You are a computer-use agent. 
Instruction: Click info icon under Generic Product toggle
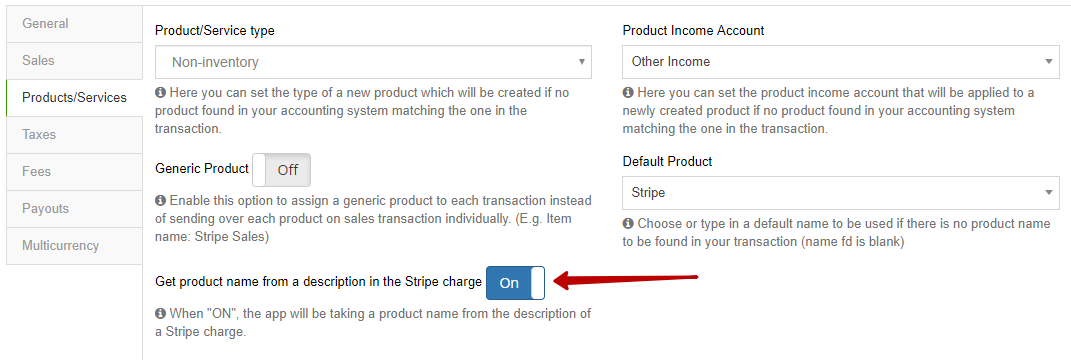pos(161,201)
